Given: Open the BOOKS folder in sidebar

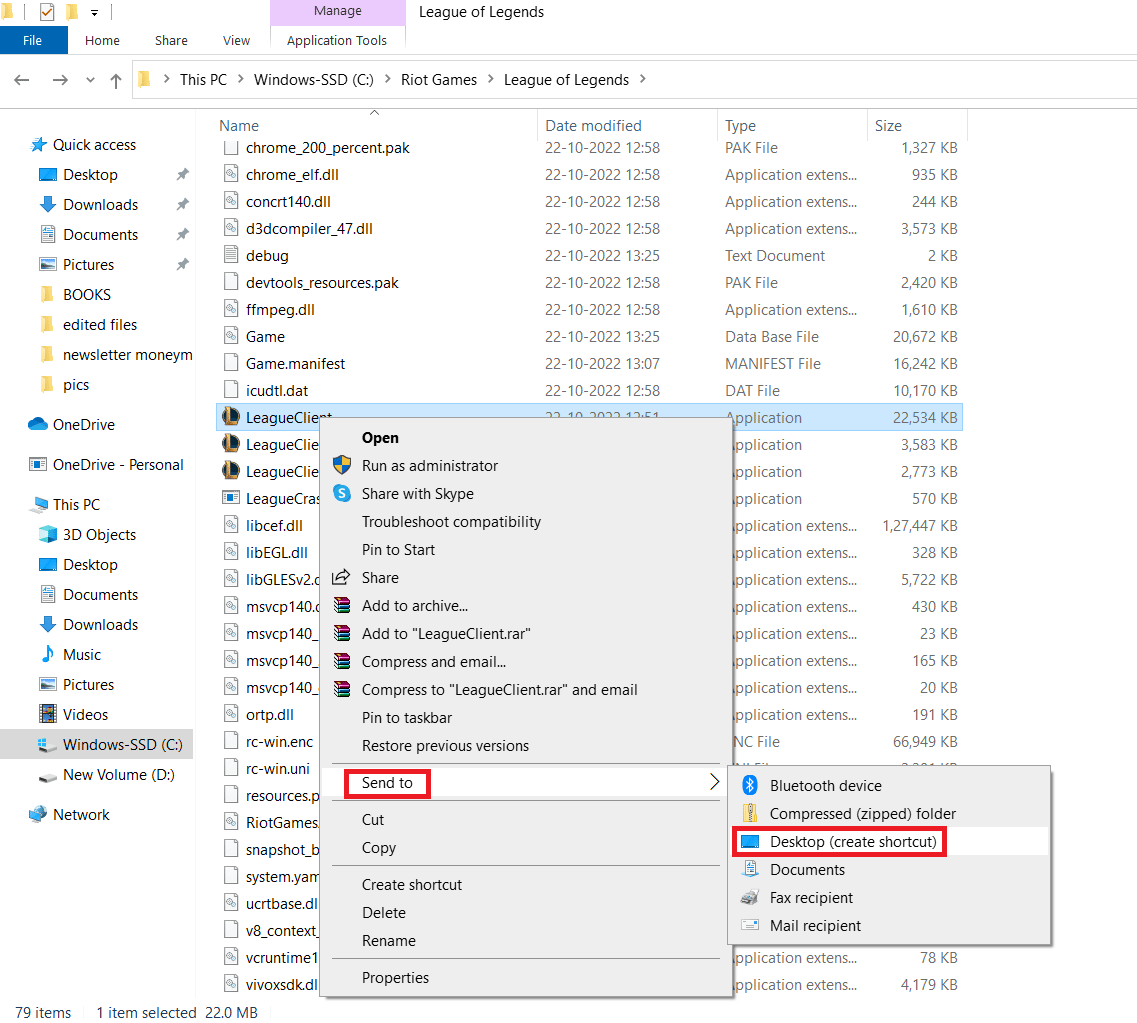Looking at the screenshot, I should [x=87, y=294].
